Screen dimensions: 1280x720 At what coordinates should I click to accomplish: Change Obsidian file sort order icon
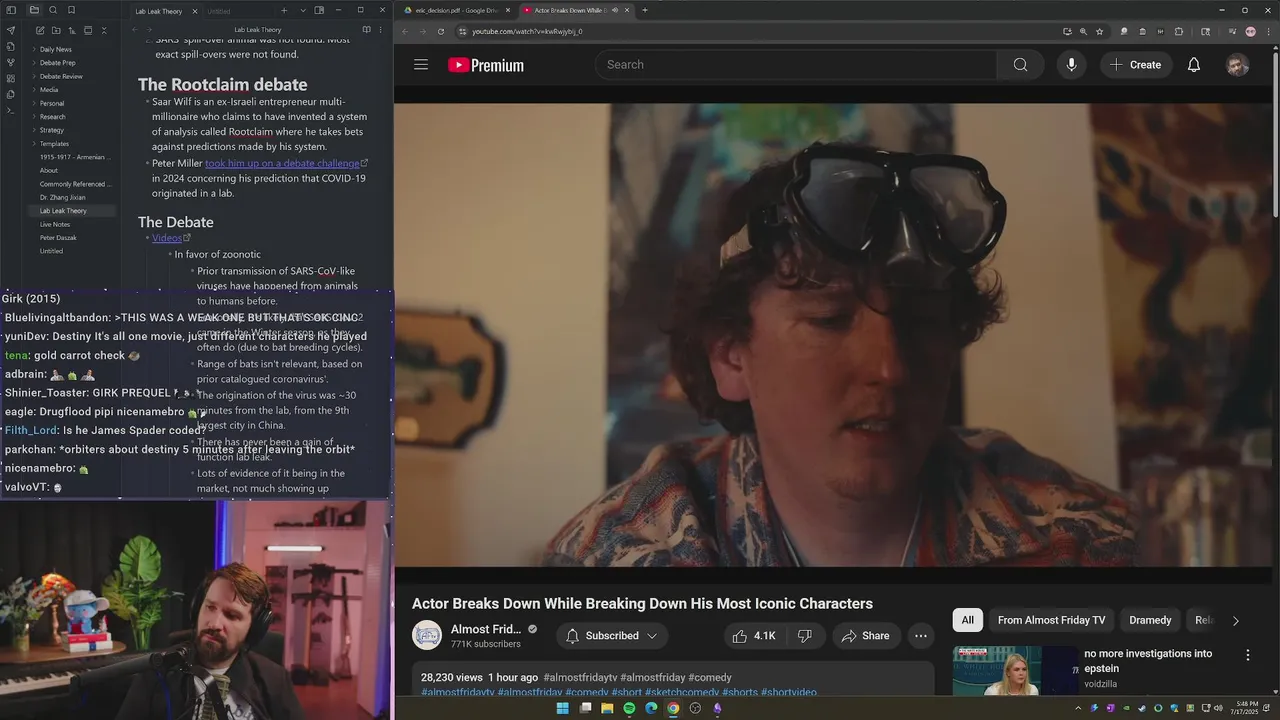71,31
